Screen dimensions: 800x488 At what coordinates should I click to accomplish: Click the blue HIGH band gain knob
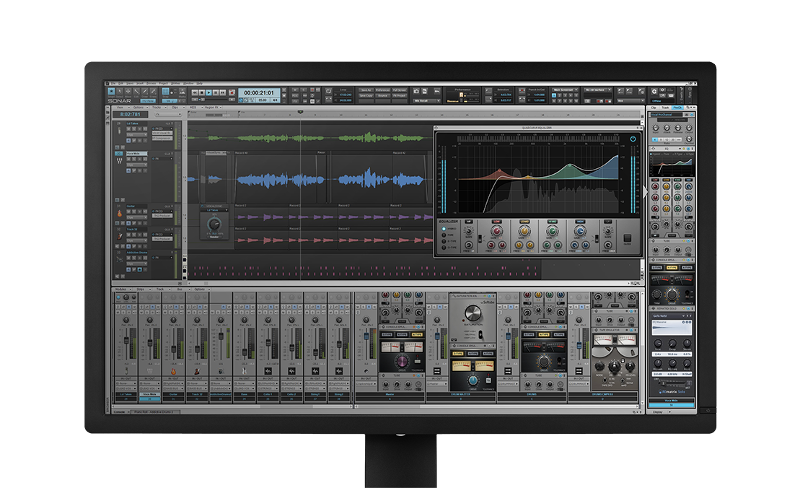point(579,232)
